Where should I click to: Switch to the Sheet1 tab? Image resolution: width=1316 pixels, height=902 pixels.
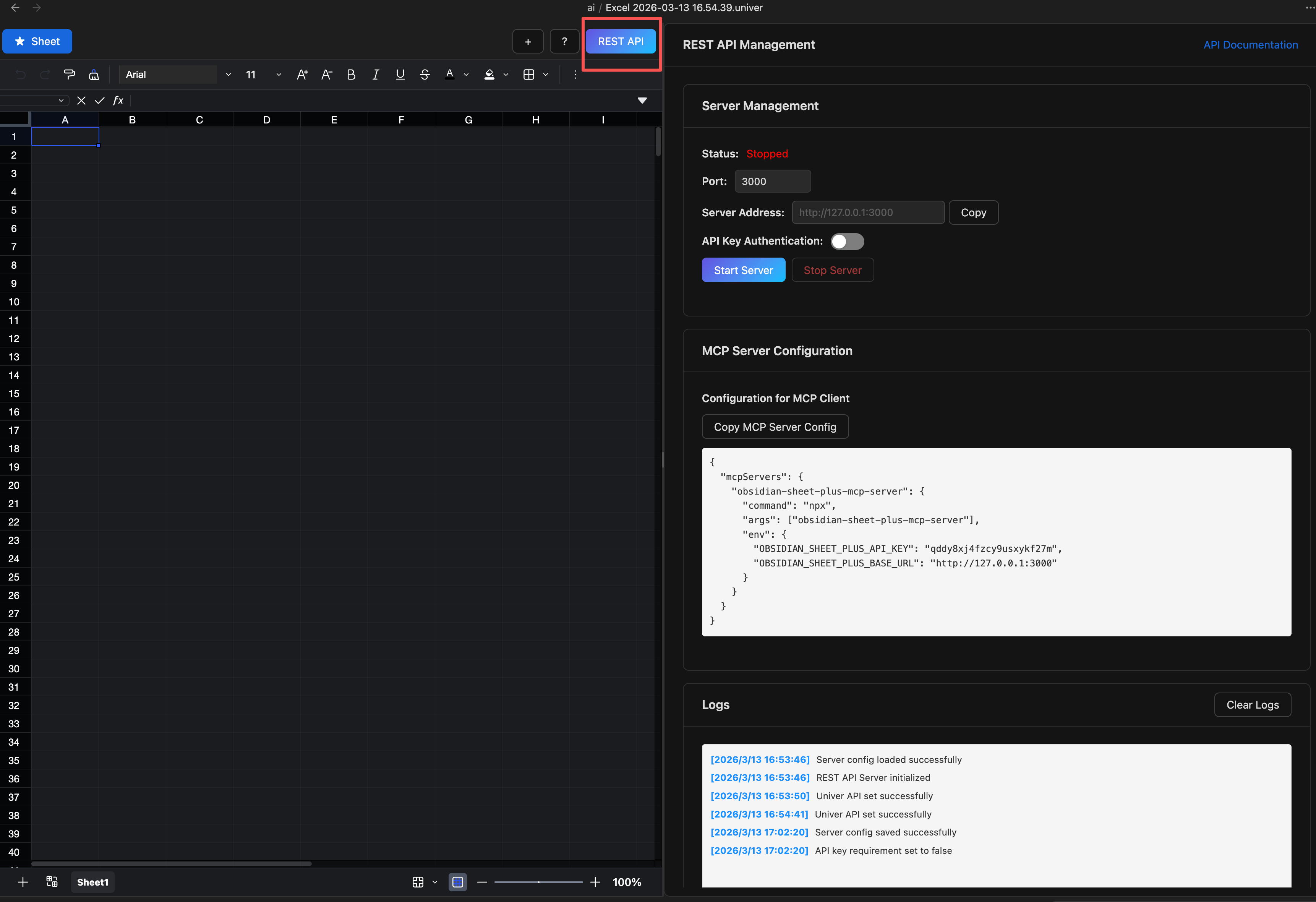(93, 882)
